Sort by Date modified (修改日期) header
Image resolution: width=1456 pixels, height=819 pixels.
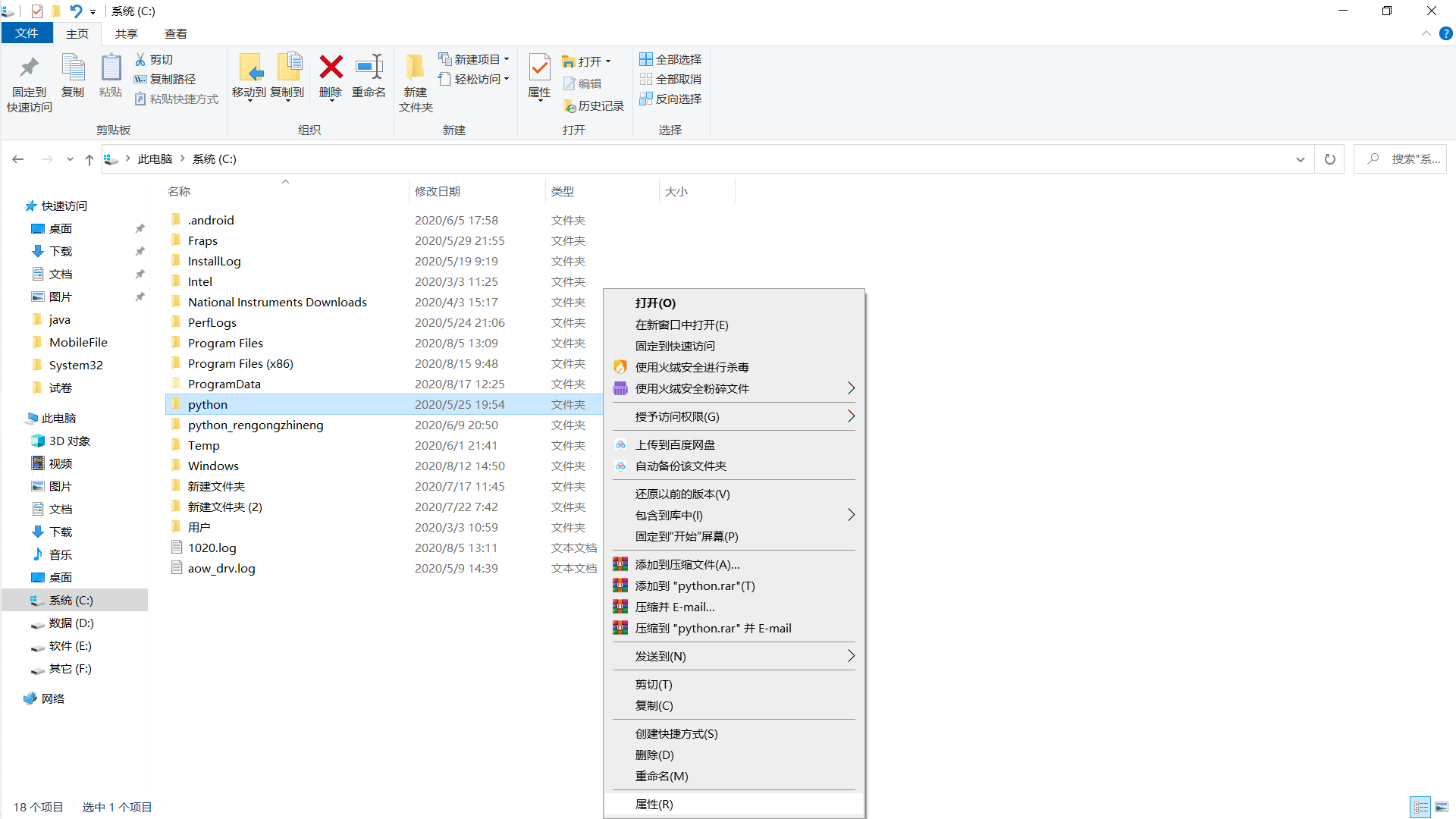click(438, 192)
